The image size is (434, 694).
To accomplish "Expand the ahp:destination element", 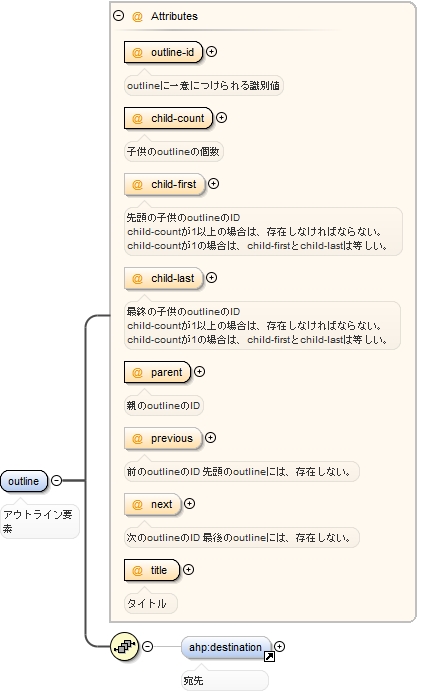I will tap(280, 647).
